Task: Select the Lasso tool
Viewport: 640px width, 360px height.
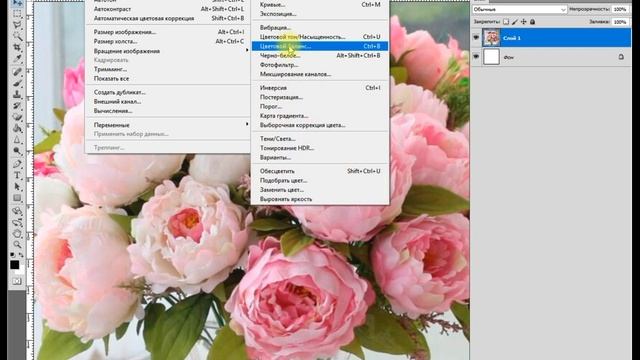Action: (x=17, y=25)
